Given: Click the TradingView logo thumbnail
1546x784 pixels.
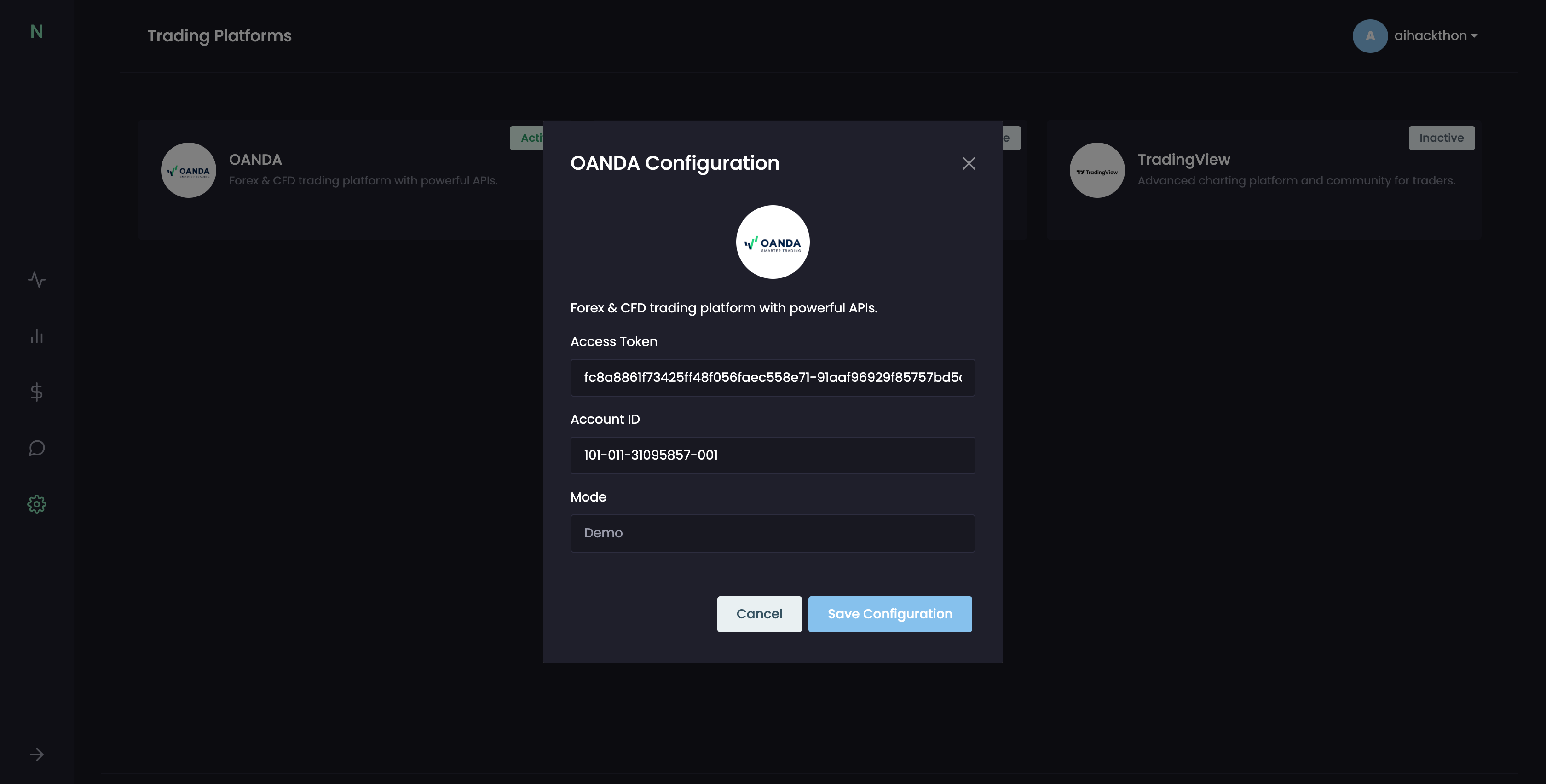Looking at the screenshot, I should click(1096, 171).
